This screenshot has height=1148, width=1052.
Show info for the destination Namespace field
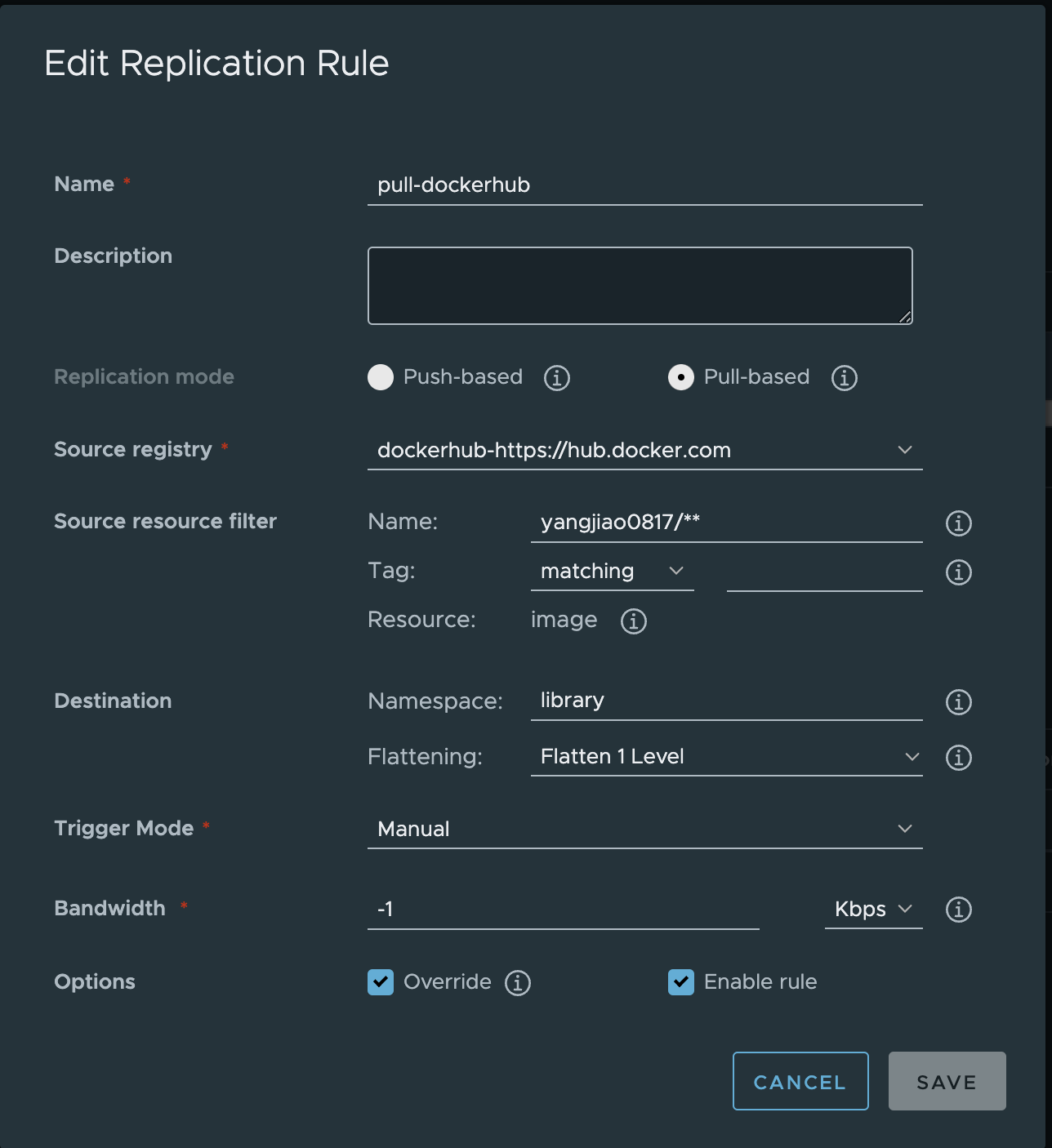(958, 701)
